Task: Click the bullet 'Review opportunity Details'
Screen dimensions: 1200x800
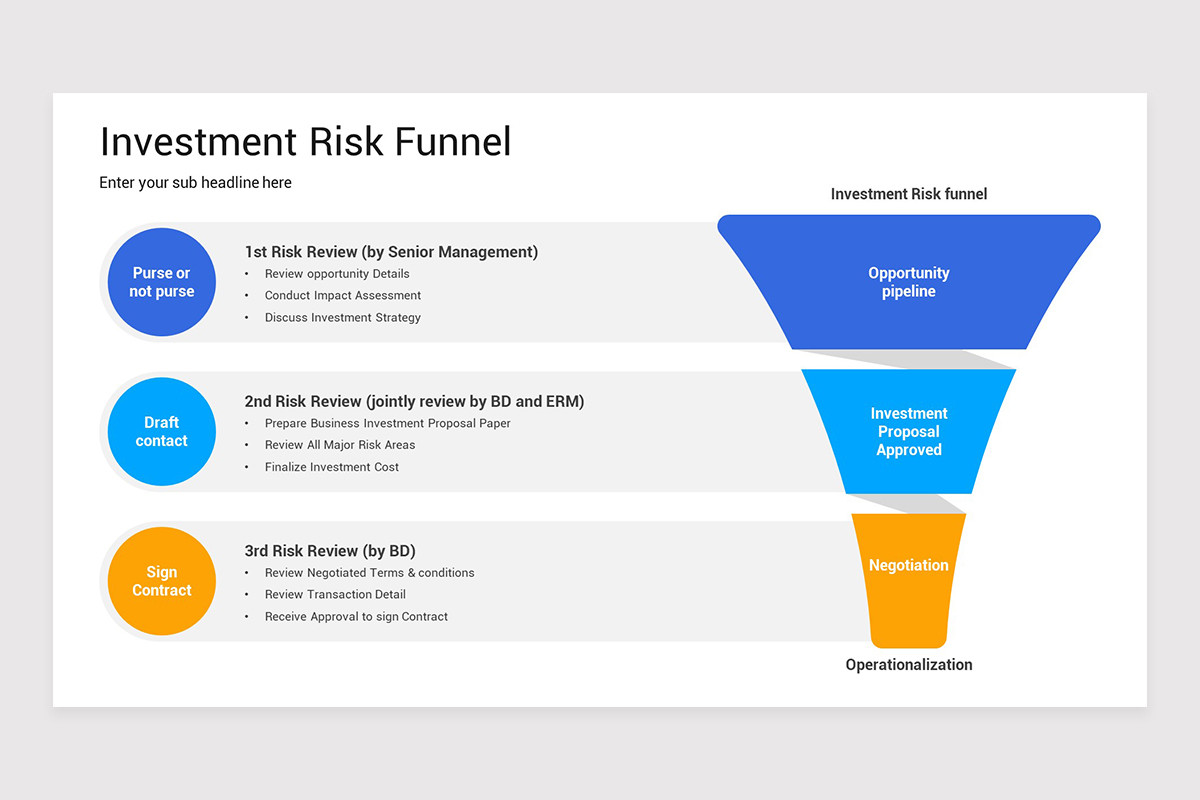Action: pyautogui.click(x=337, y=273)
